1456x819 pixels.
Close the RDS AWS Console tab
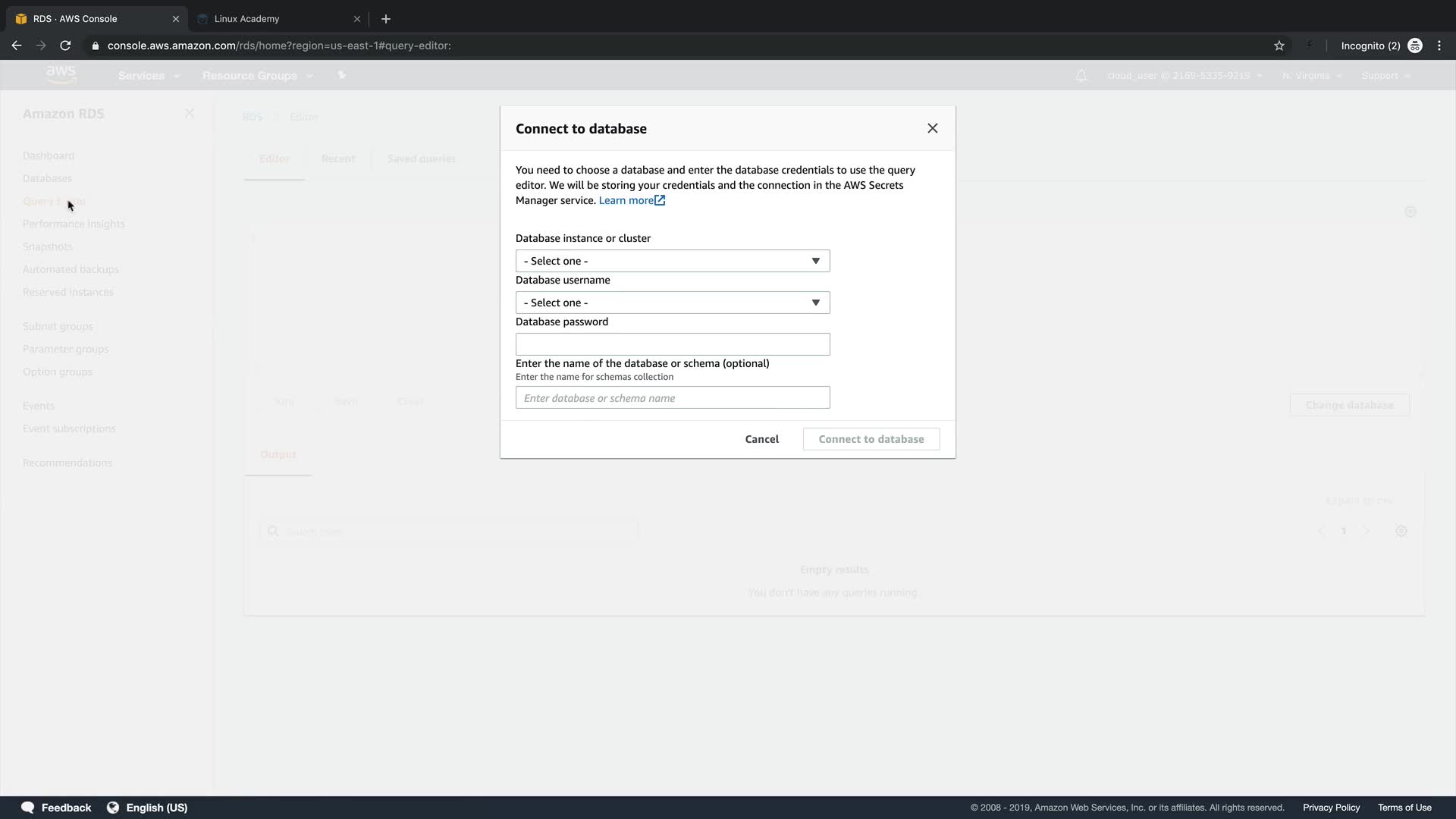(x=175, y=19)
